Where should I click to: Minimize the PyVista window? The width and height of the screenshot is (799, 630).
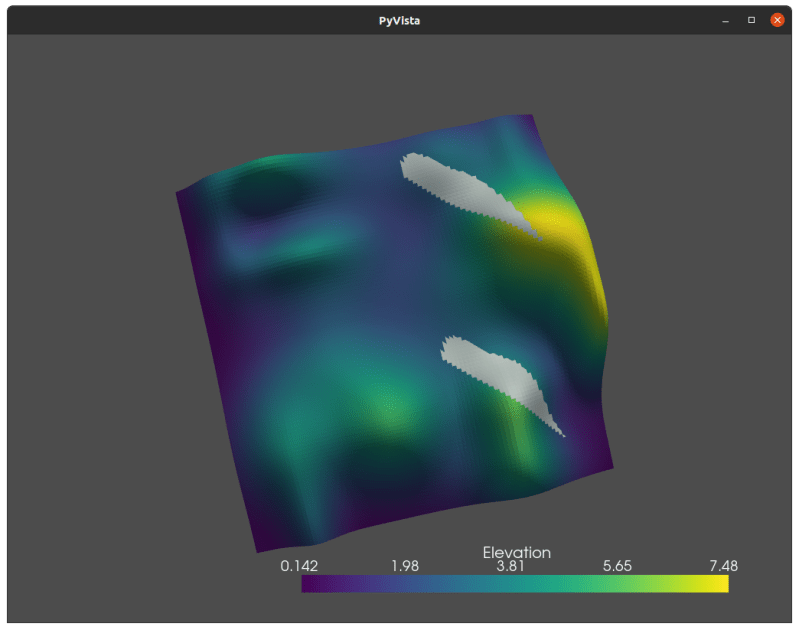725,20
